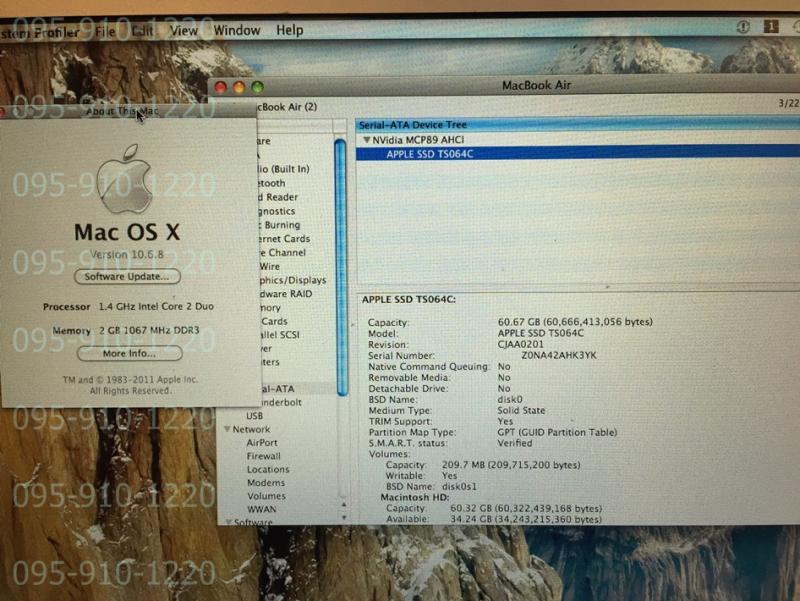Select Parallel SCSI in the sidebar
Image resolution: width=800 pixels, height=601 pixels.
point(278,335)
